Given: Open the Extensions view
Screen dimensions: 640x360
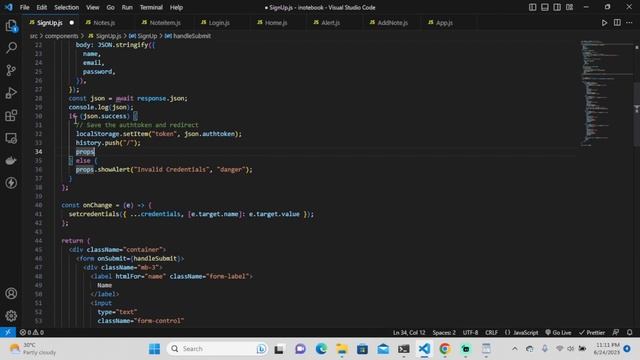Looking at the screenshot, I should 11,116.
